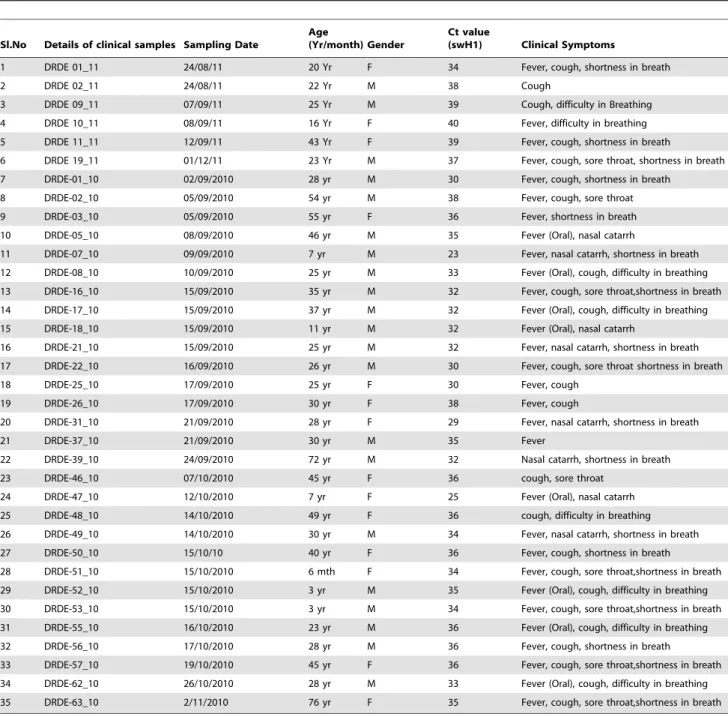728x717 pixels.
Task: Select sample cell 'DRDE-49_10'
Action: [x=71, y=534]
